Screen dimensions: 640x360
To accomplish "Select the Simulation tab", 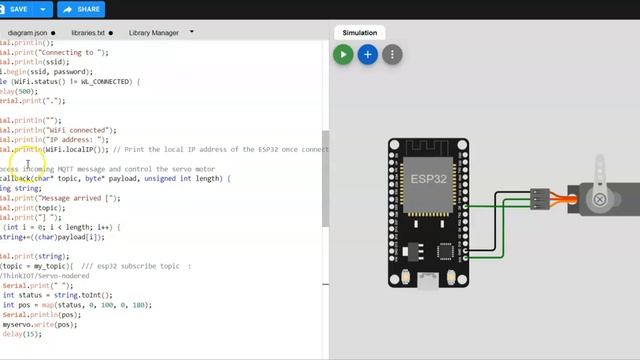I will (x=360, y=33).
